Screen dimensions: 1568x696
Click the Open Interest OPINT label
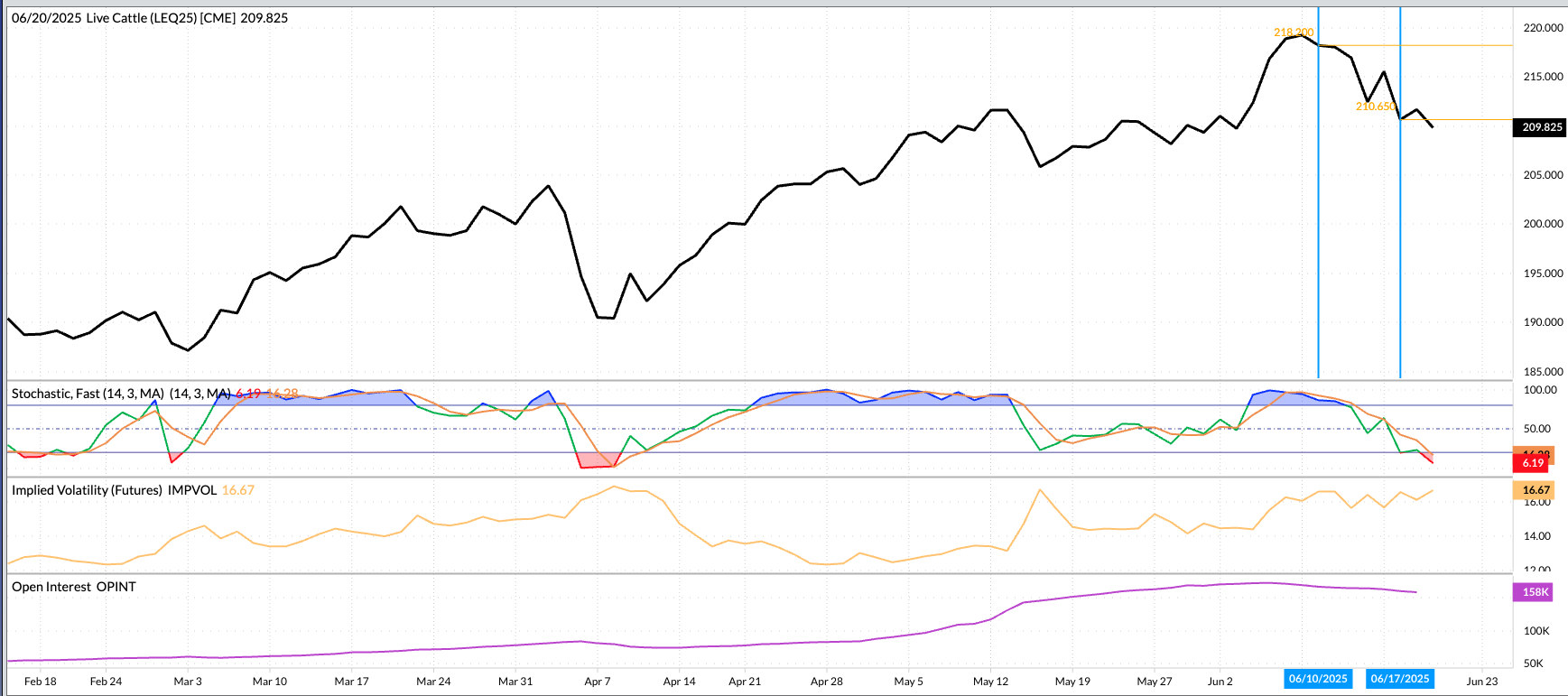74,587
